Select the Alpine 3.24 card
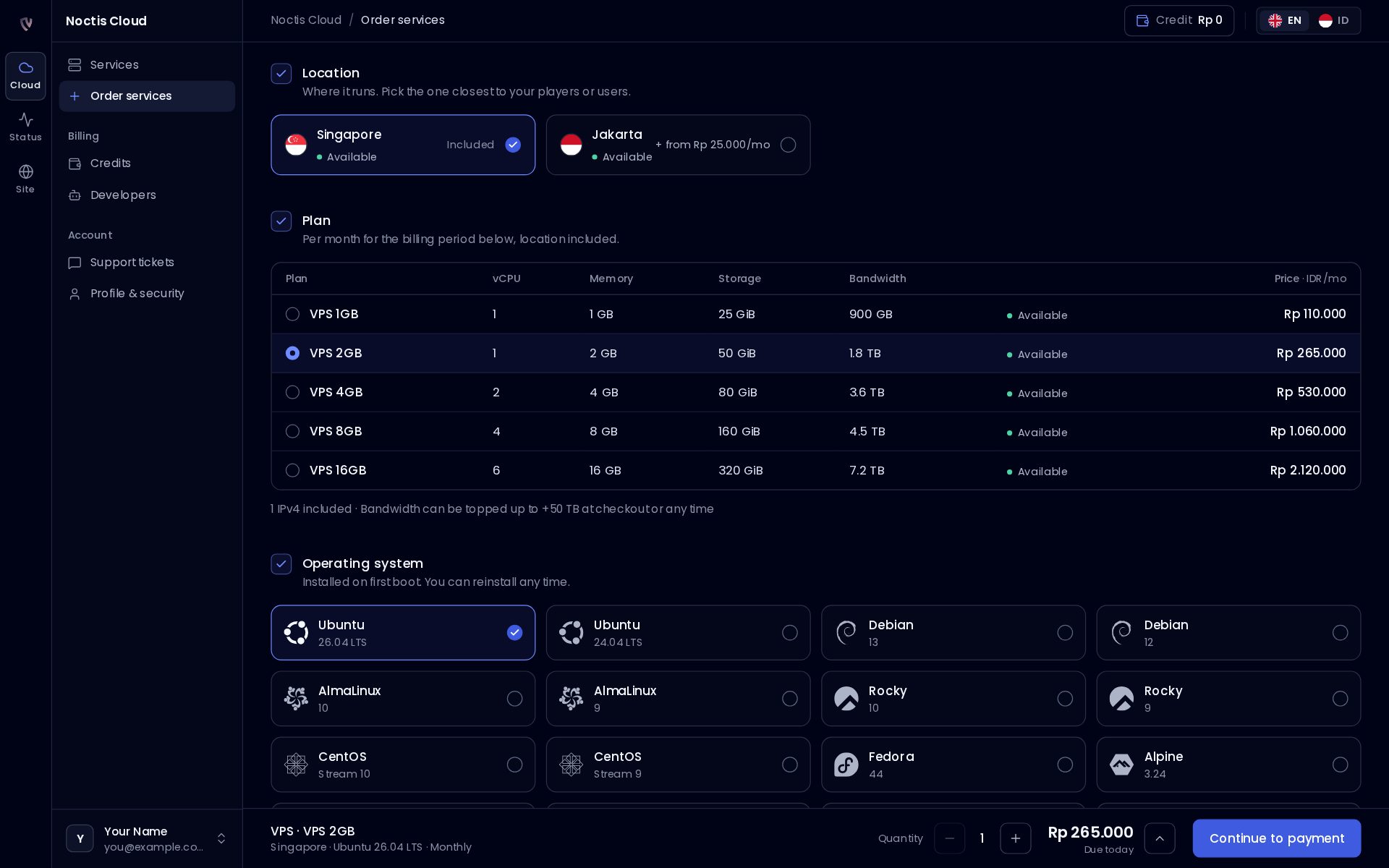 point(1228,764)
